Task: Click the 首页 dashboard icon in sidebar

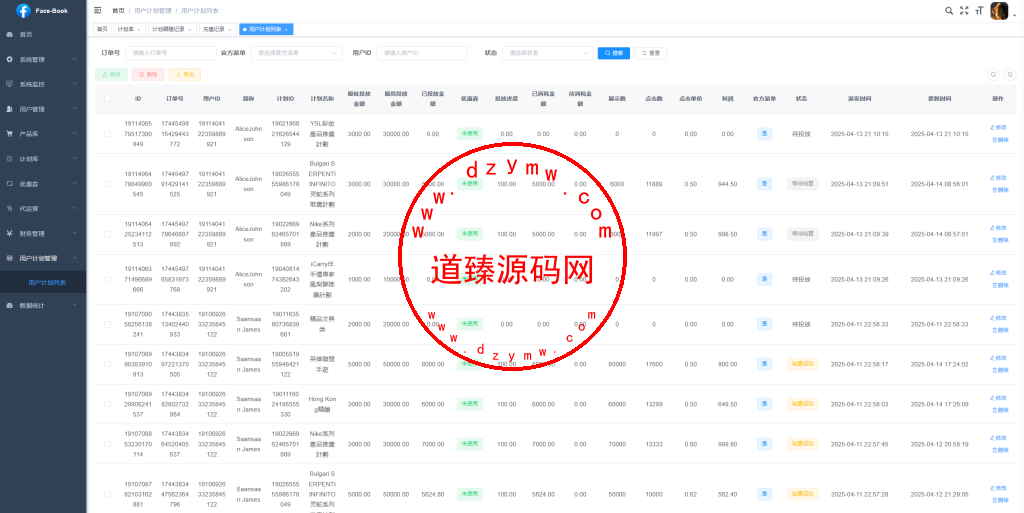Action: pos(9,35)
